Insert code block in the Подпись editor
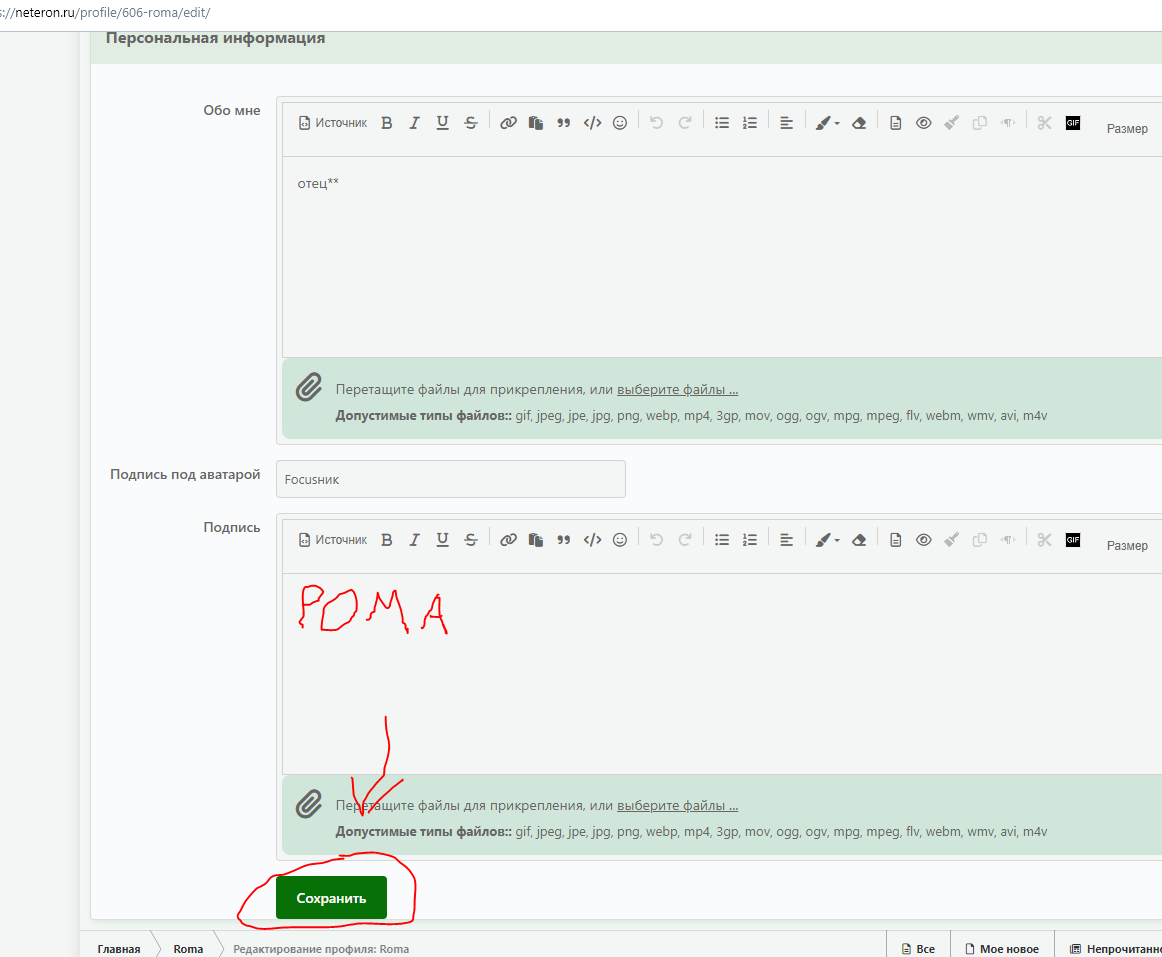 click(x=592, y=540)
